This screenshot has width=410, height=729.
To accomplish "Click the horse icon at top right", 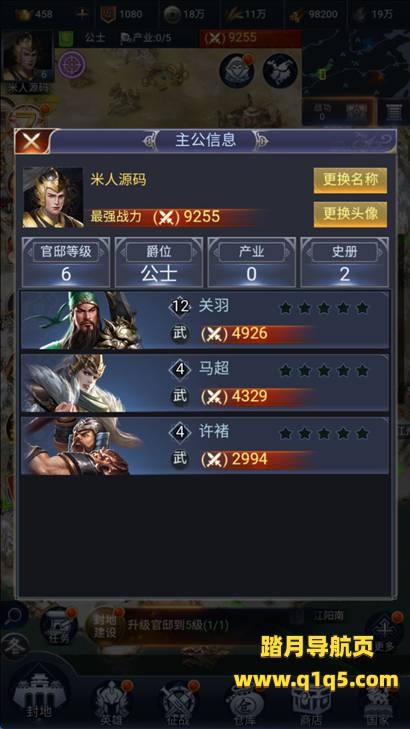I will (x=280, y=71).
